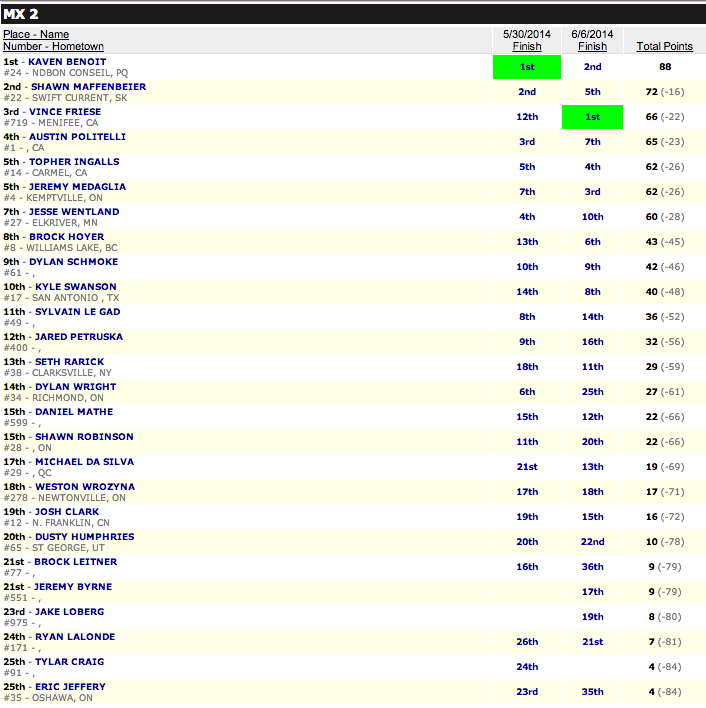Click Eric Jeffery's name link
Screen dimensions: 706x708
point(70,687)
